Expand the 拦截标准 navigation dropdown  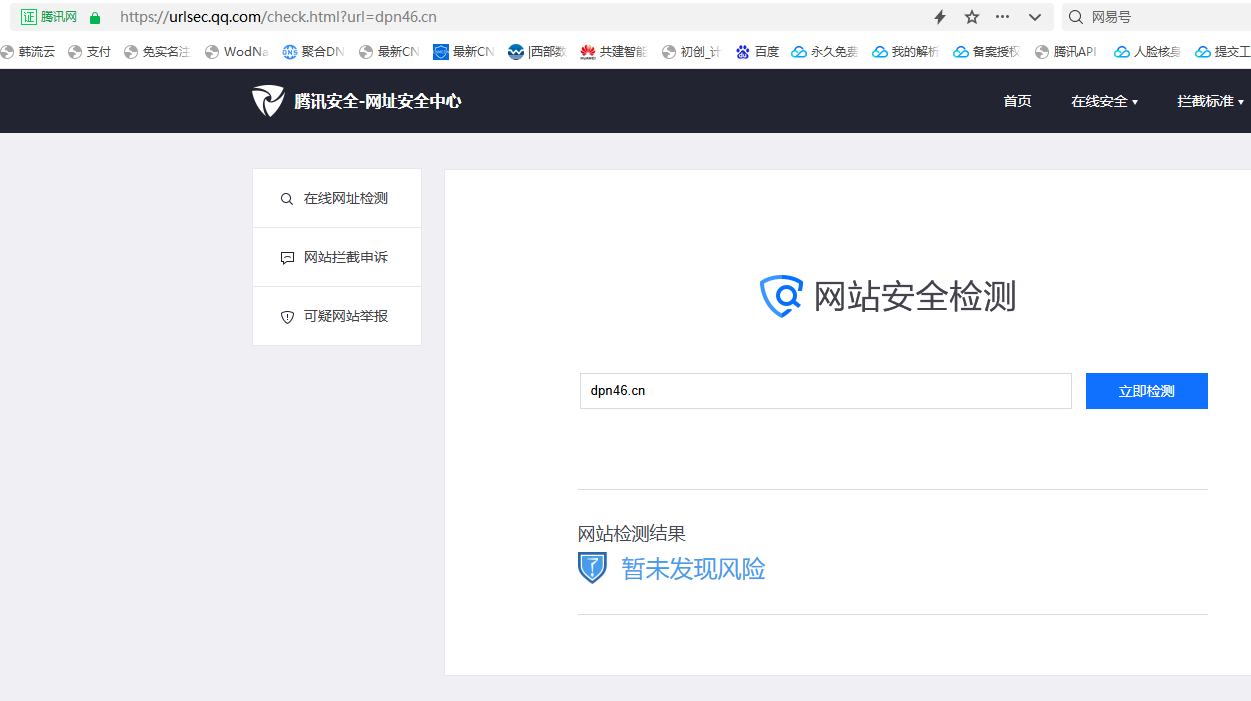pos(1211,101)
